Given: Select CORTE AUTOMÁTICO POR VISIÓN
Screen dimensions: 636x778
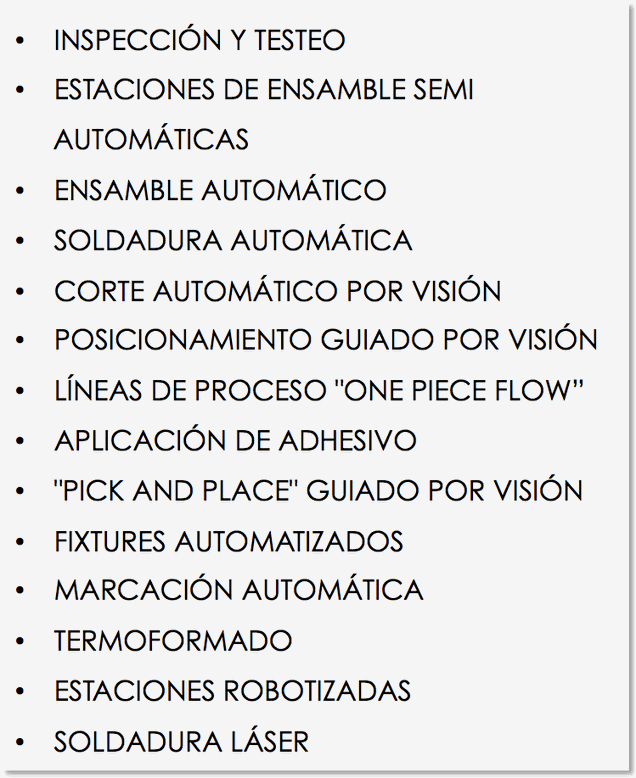Looking at the screenshot, I should coord(277,290).
